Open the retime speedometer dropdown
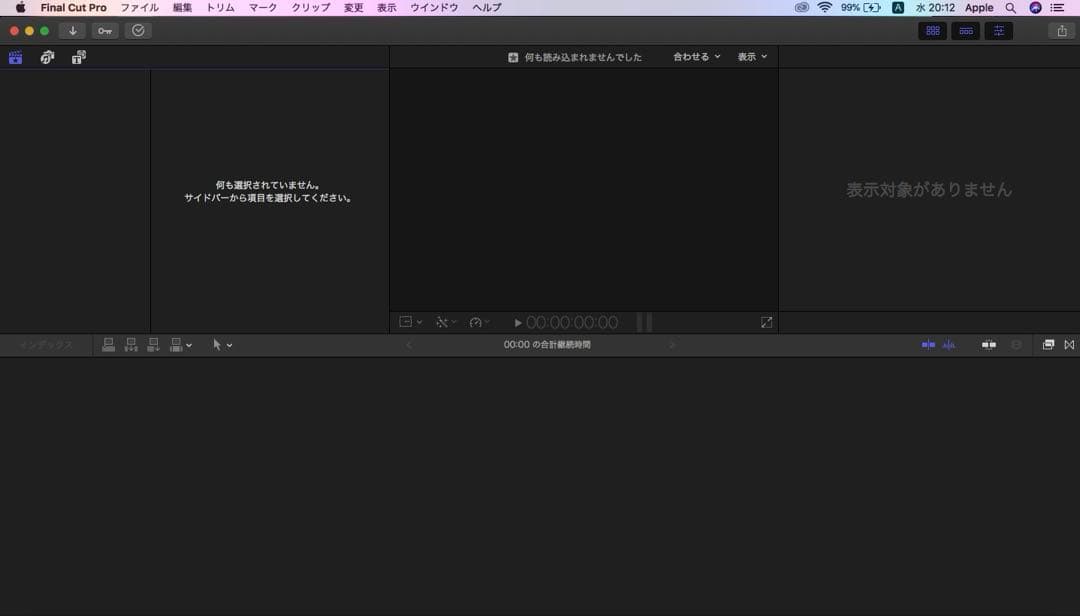The height and width of the screenshot is (616, 1080). tap(479, 322)
